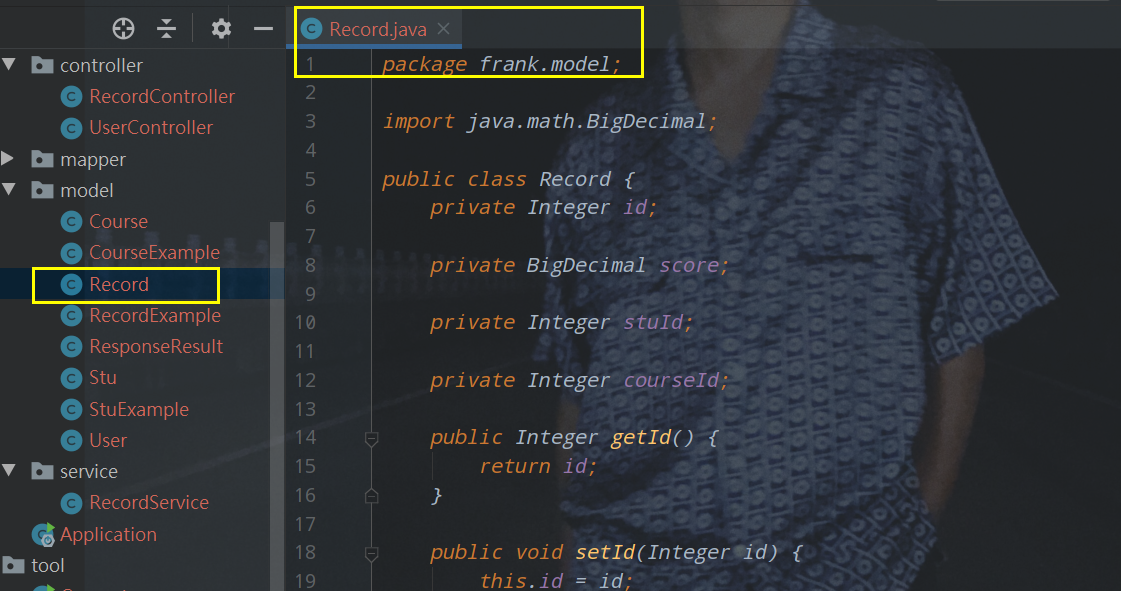The height and width of the screenshot is (591, 1121).
Task: Click 'private Integer stuId;' field line
Action: click(561, 322)
